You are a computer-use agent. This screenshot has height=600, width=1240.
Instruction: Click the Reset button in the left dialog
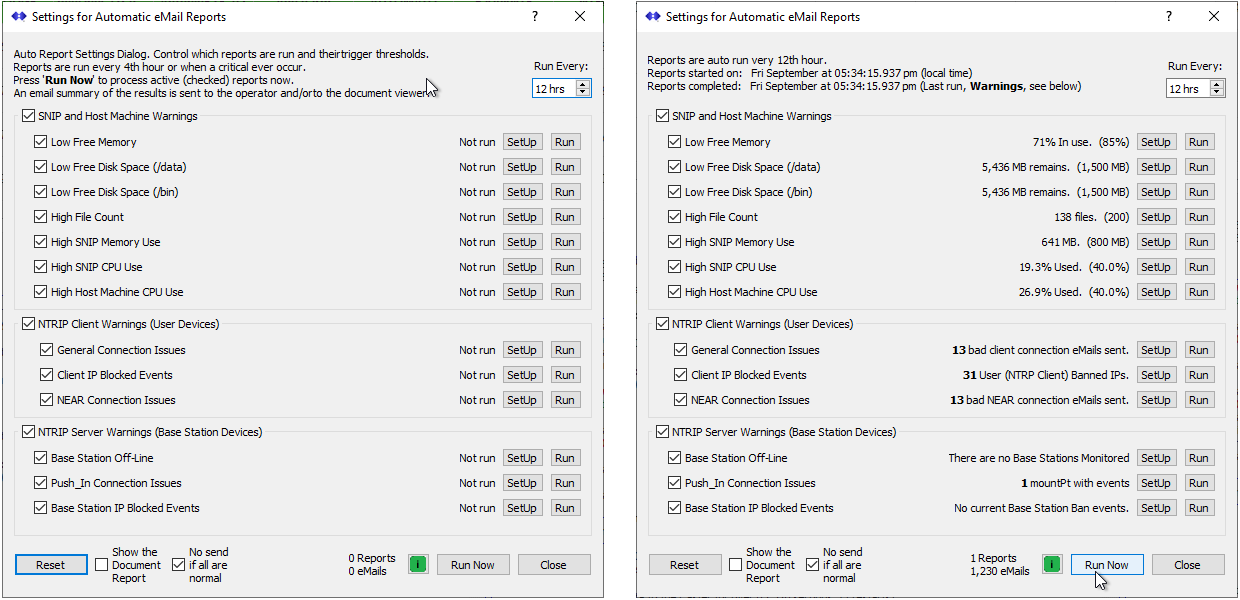[x=51, y=565]
